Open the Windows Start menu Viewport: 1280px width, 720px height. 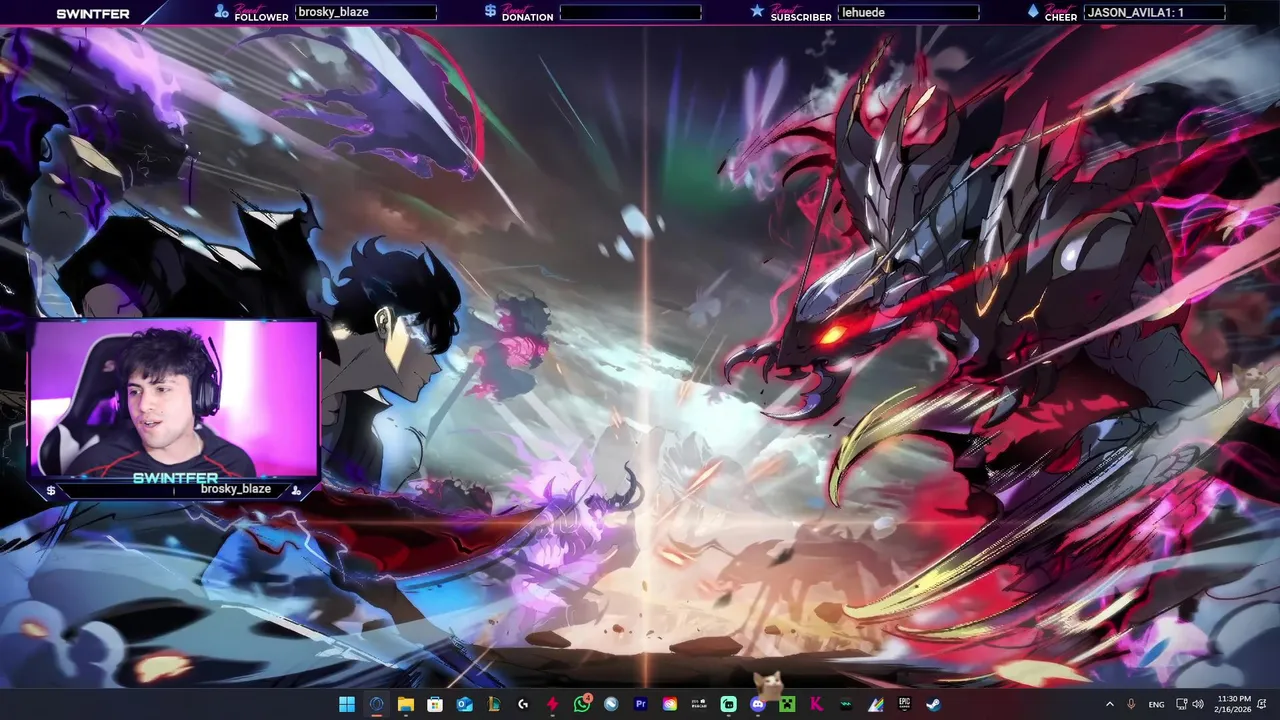click(347, 704)
